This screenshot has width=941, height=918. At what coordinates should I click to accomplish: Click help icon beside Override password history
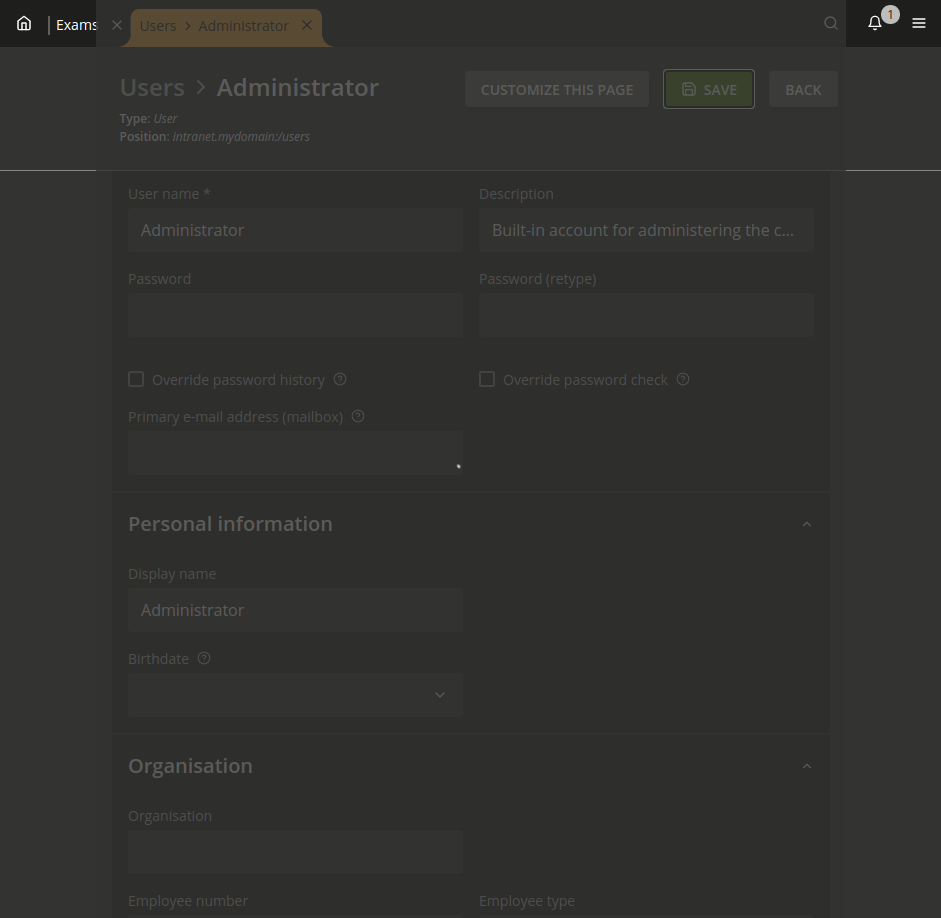340,380
